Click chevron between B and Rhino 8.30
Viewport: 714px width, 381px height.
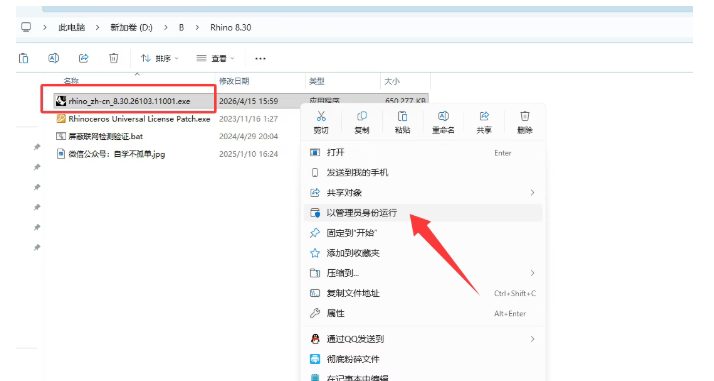(x=197, y=28)
